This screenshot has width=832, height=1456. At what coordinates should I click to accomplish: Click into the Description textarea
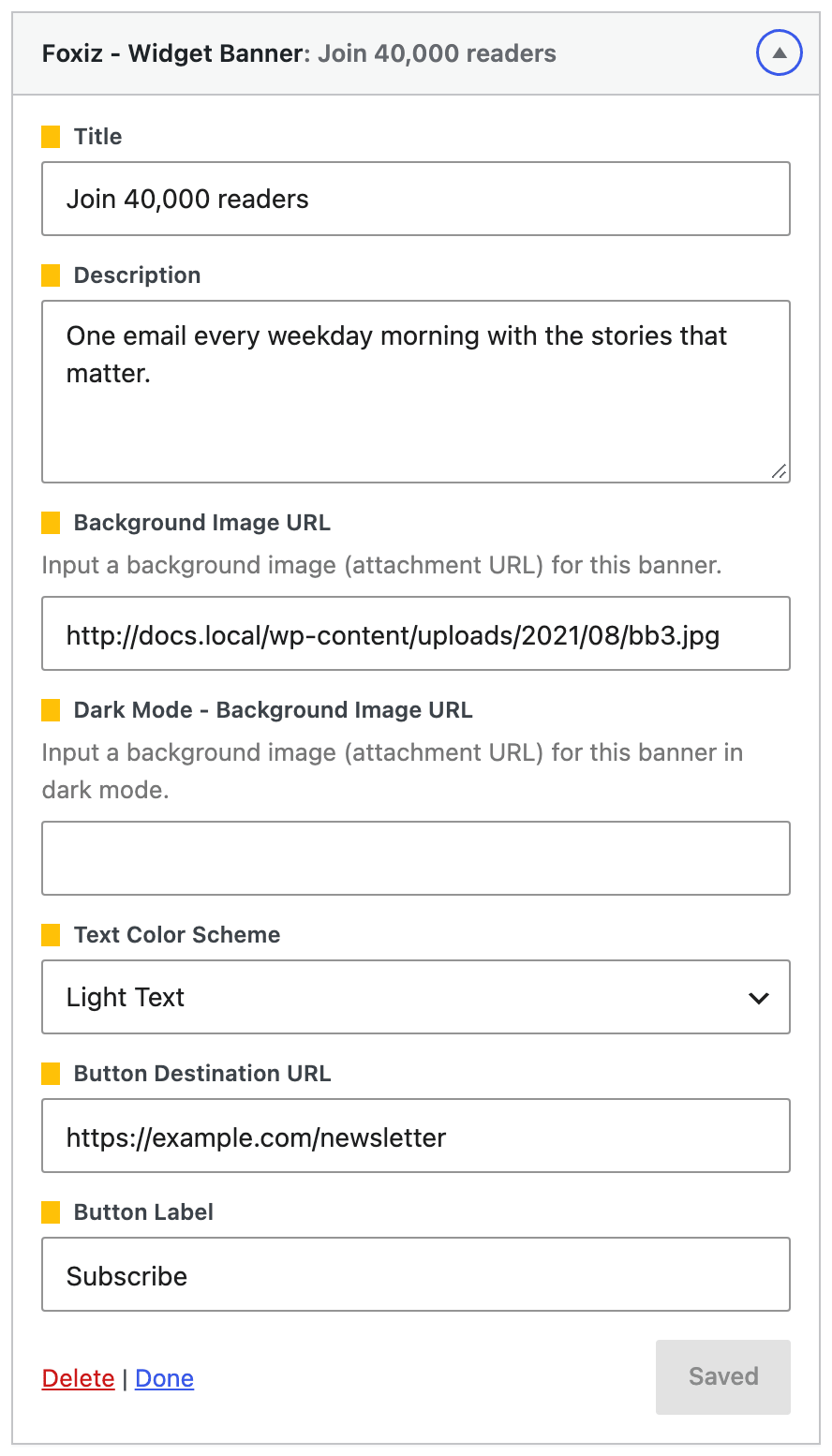click(x=416, y=392)
